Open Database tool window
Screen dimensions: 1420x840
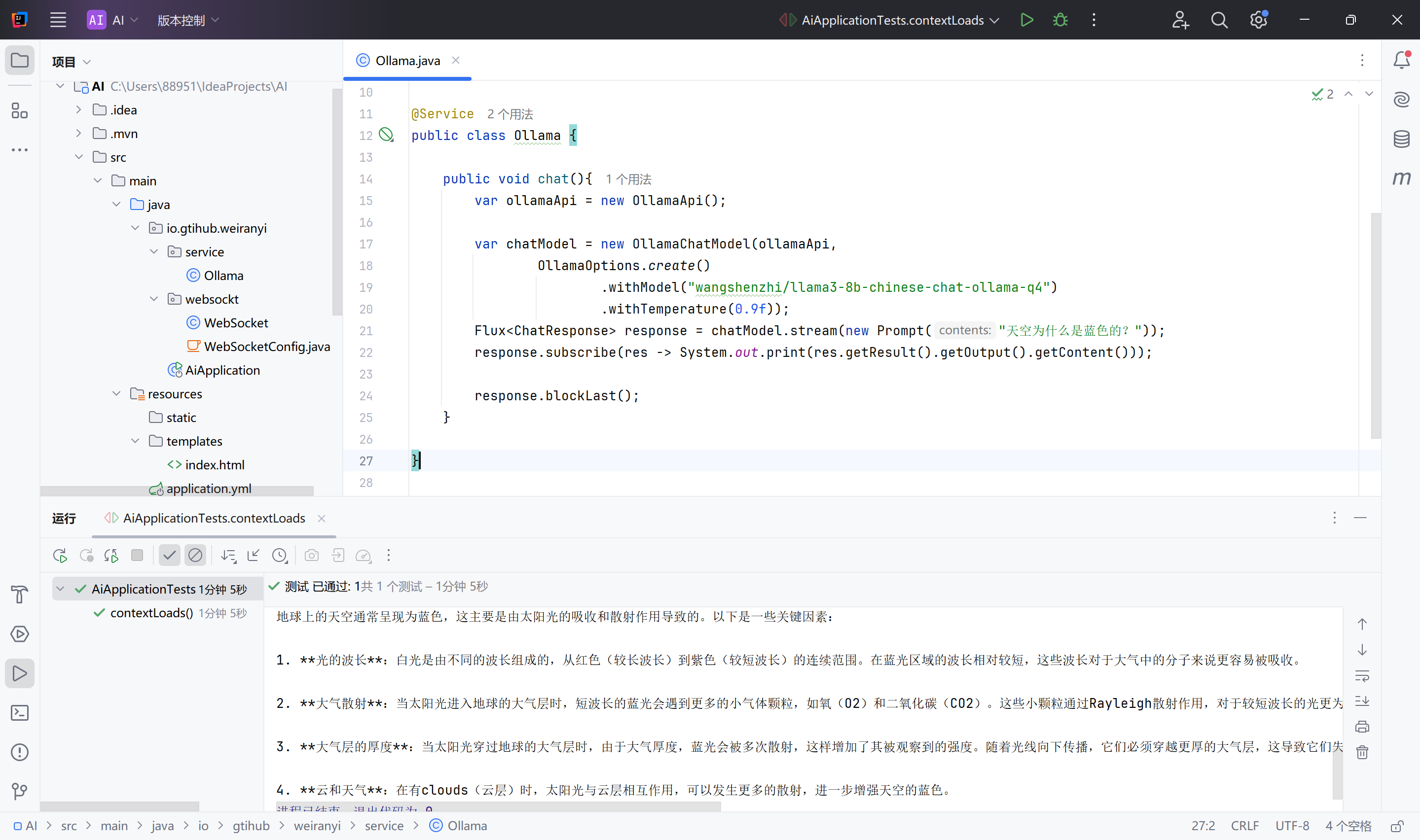1401,139
